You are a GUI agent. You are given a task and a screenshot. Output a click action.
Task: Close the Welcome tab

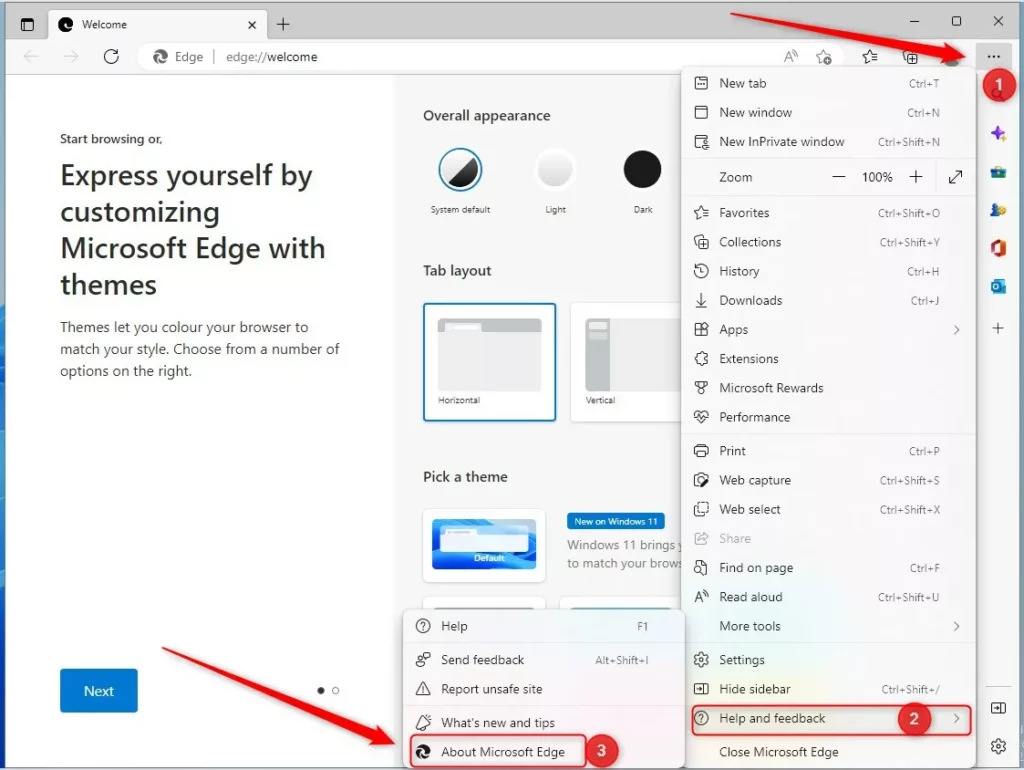coord(252,25)
